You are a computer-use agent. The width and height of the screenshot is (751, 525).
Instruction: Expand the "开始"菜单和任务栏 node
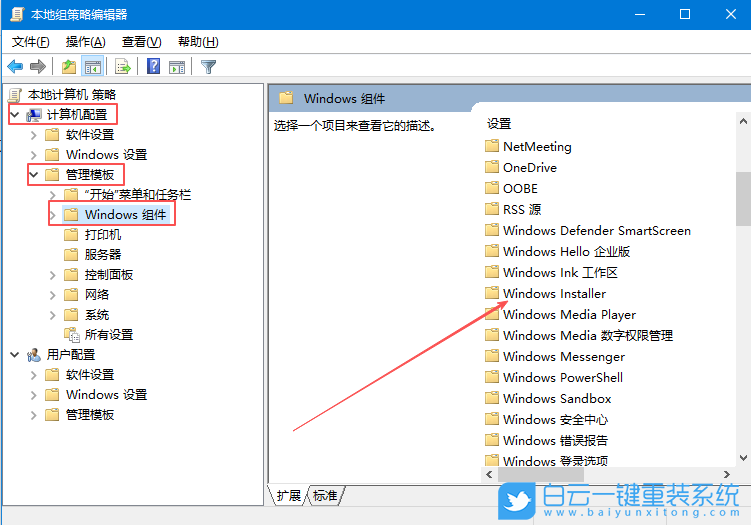[53, 195]
